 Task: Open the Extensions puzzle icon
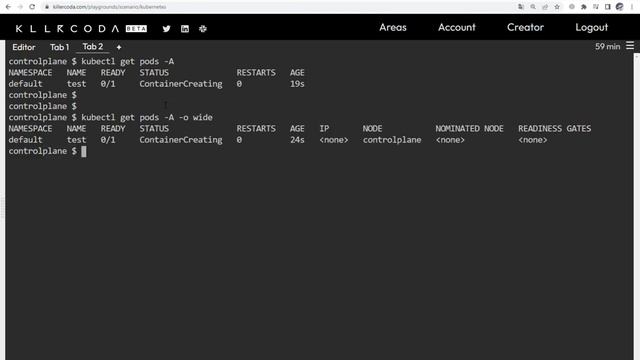tap(584, 7)
